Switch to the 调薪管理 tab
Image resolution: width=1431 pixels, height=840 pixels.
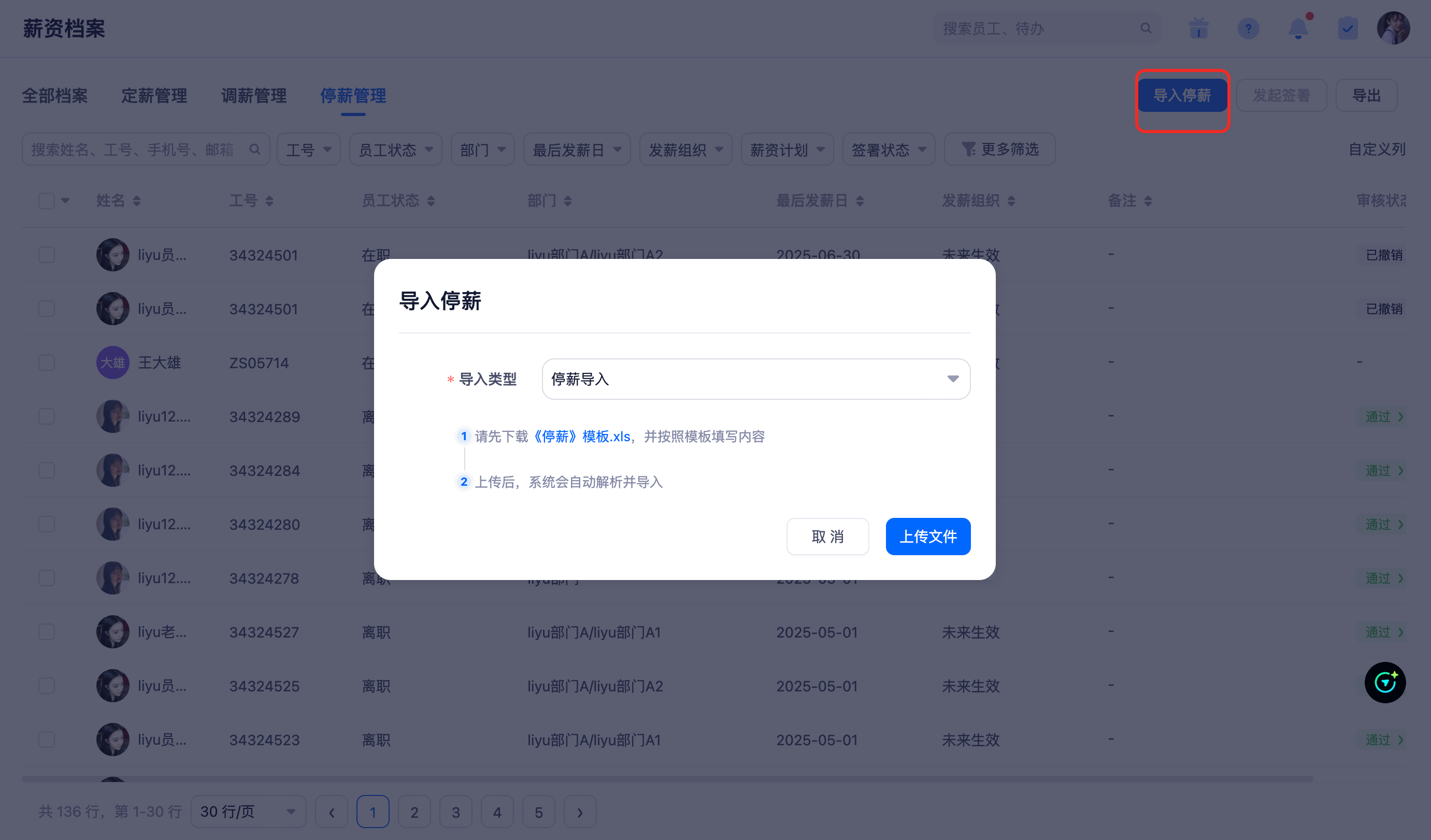click(253, 95)
